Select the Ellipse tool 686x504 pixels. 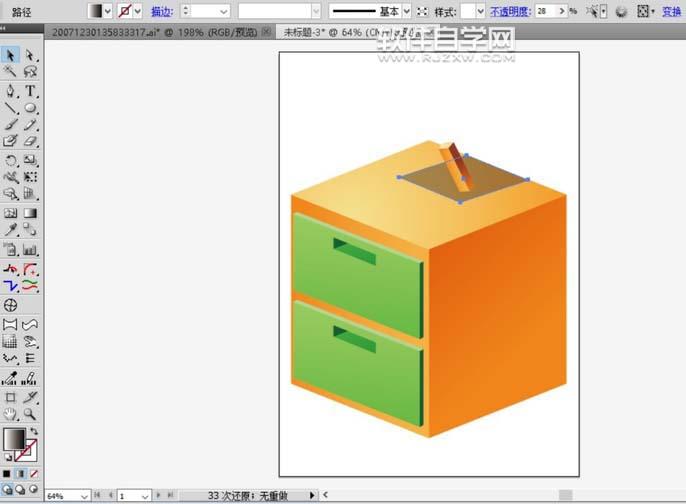click(x=30, y=108)
